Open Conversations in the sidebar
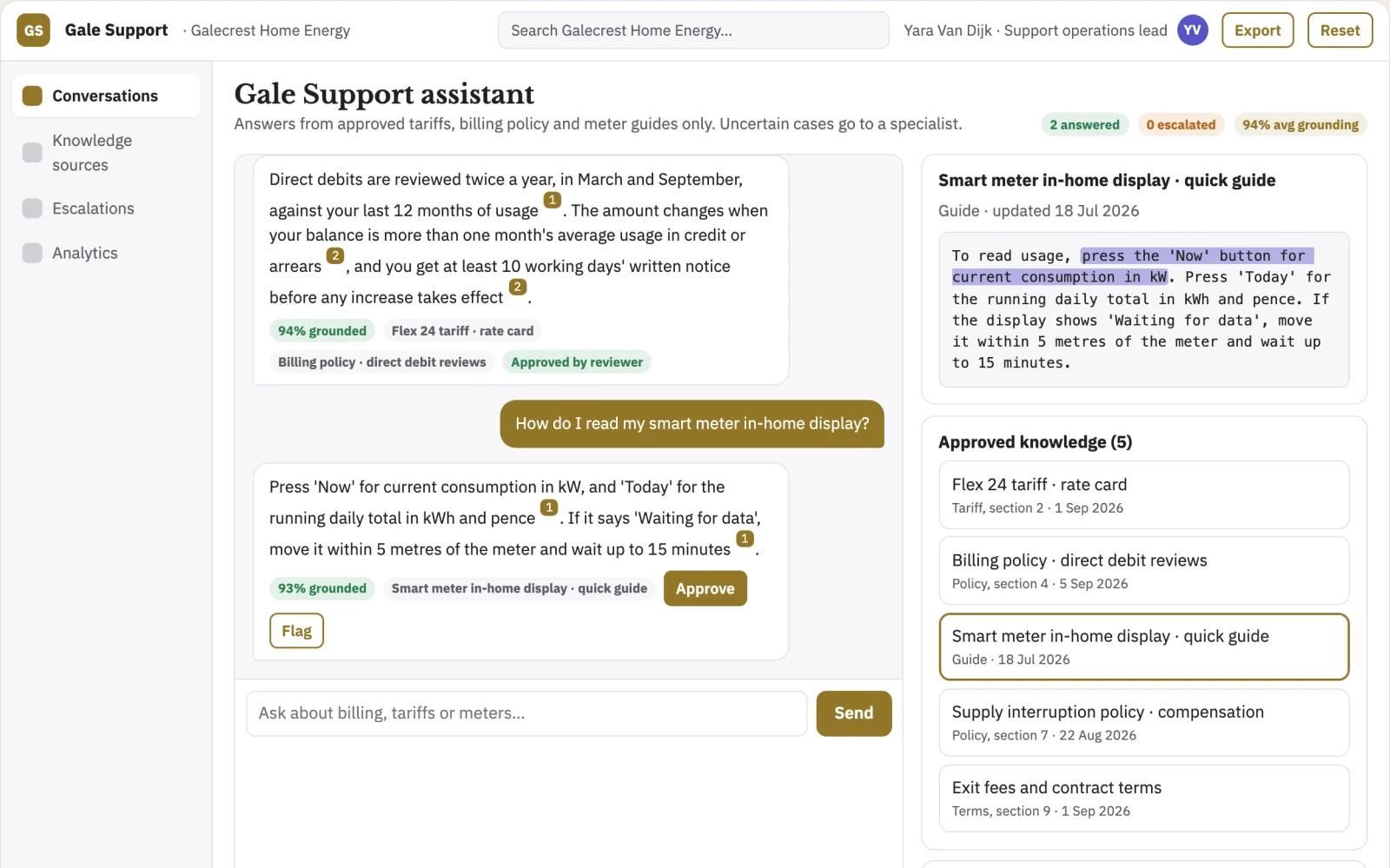 (x=106, y=96)
